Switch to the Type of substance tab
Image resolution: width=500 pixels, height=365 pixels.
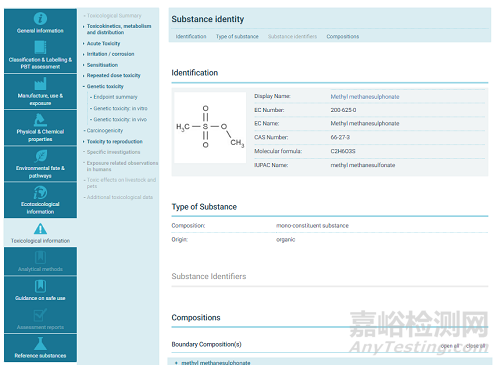tap(237, 36)
